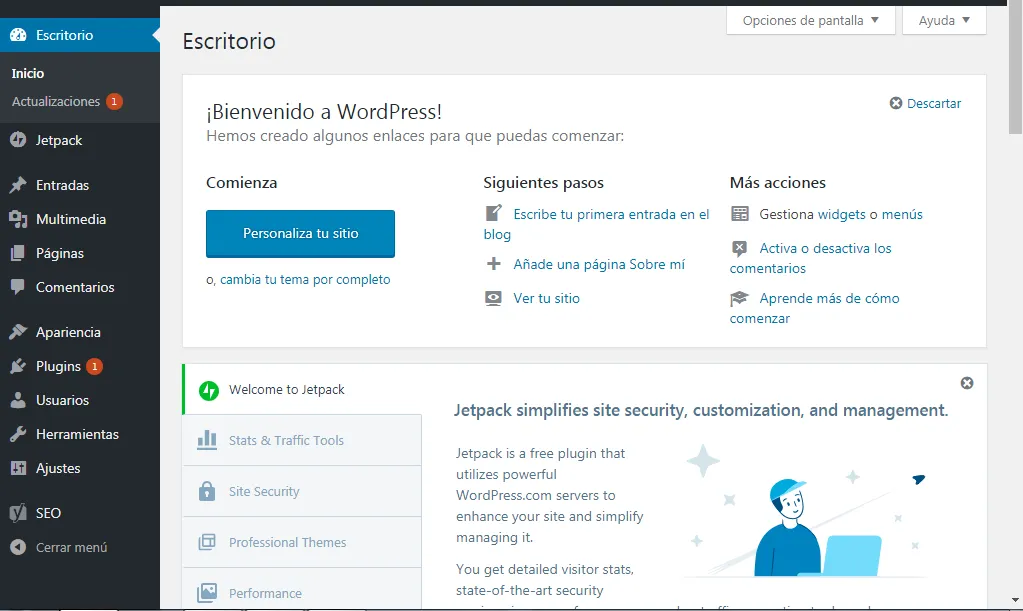Expand the Opciones de pantalla dropdown
Screen dimensions: 1023x611
point(810,20)
